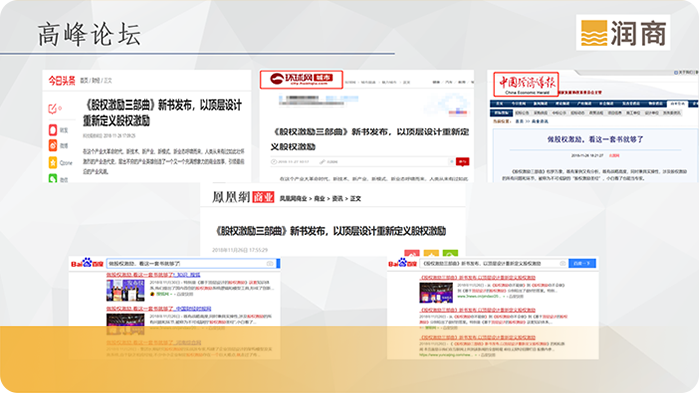Click the right Baidu logo
Screen dimensions: 699x393
tap(403, 263)
